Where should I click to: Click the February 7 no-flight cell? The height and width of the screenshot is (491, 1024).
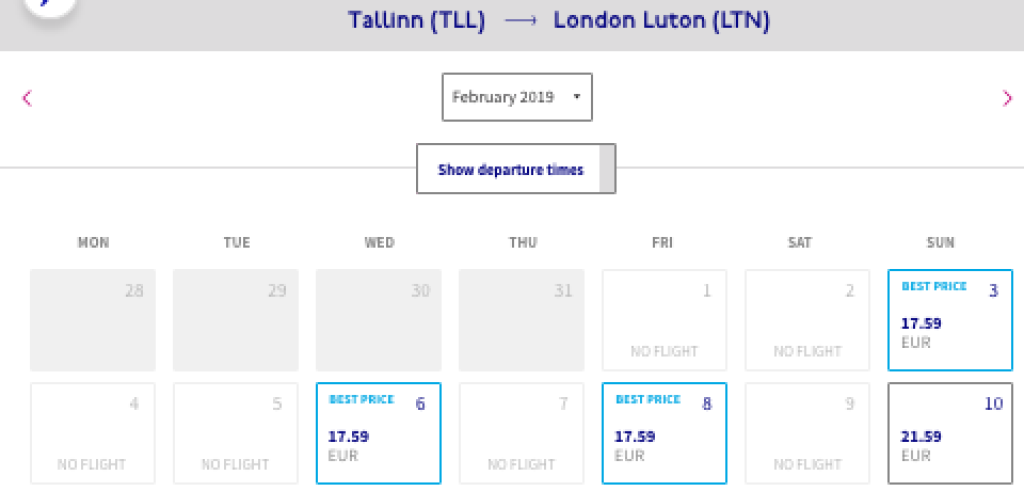click(521, 433)
